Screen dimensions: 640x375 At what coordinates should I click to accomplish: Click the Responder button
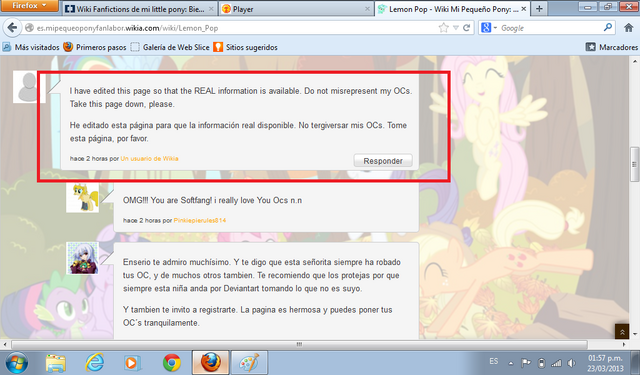(x=383, y=161)
